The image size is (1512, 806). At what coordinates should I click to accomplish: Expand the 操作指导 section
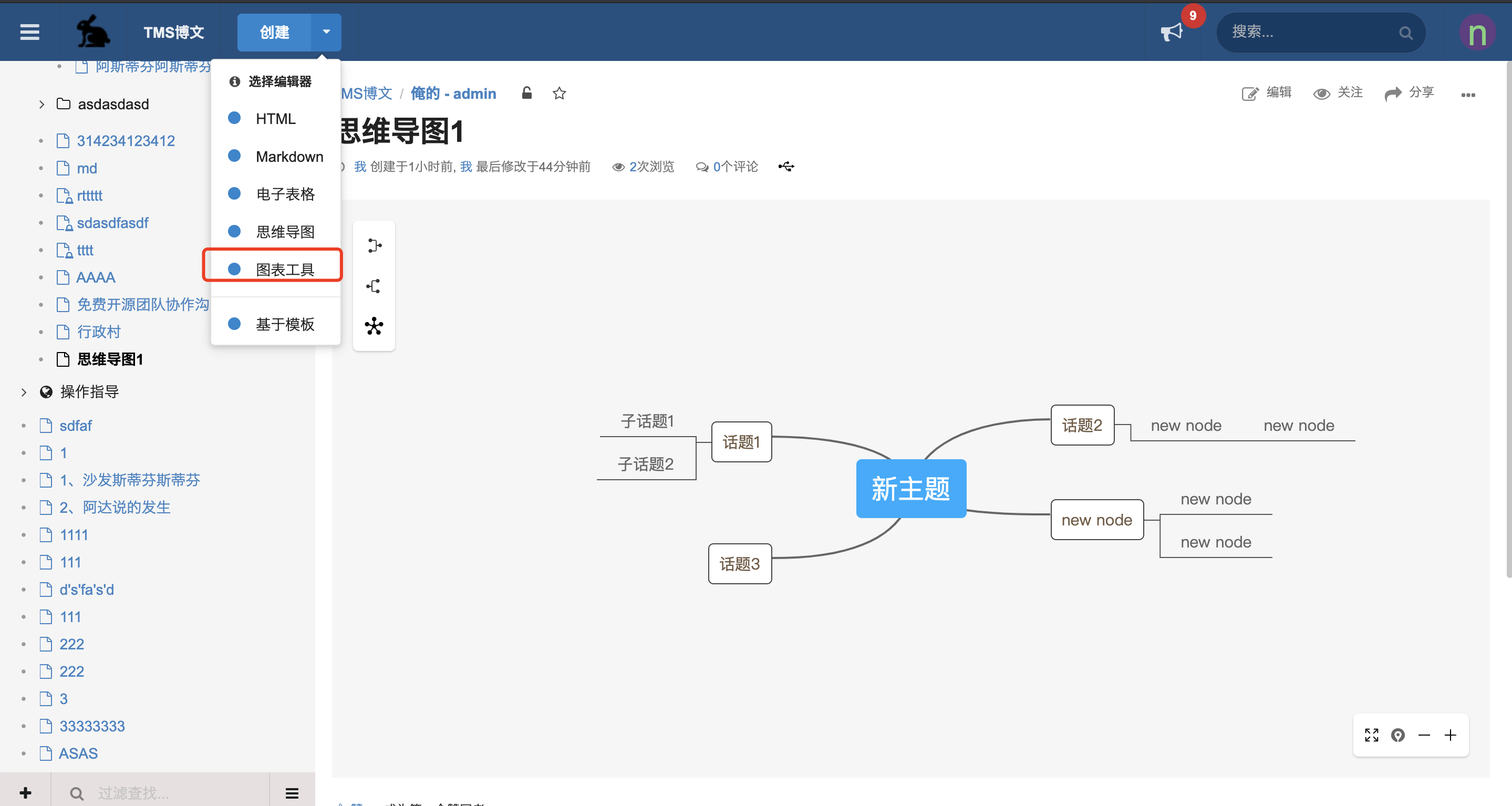24,392
